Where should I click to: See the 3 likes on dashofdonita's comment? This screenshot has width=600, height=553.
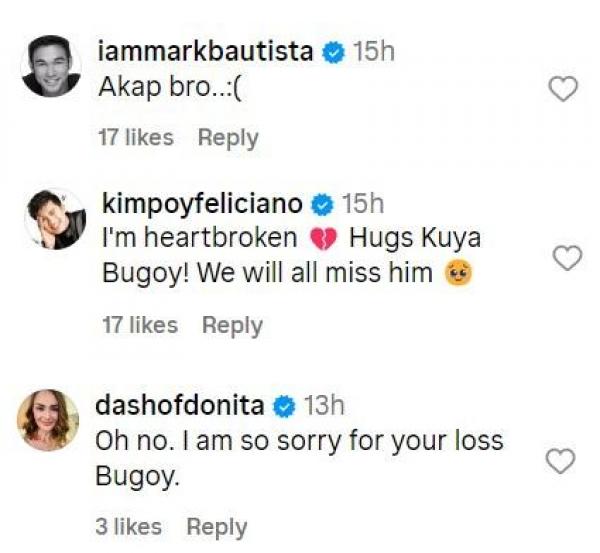point(130,526)
